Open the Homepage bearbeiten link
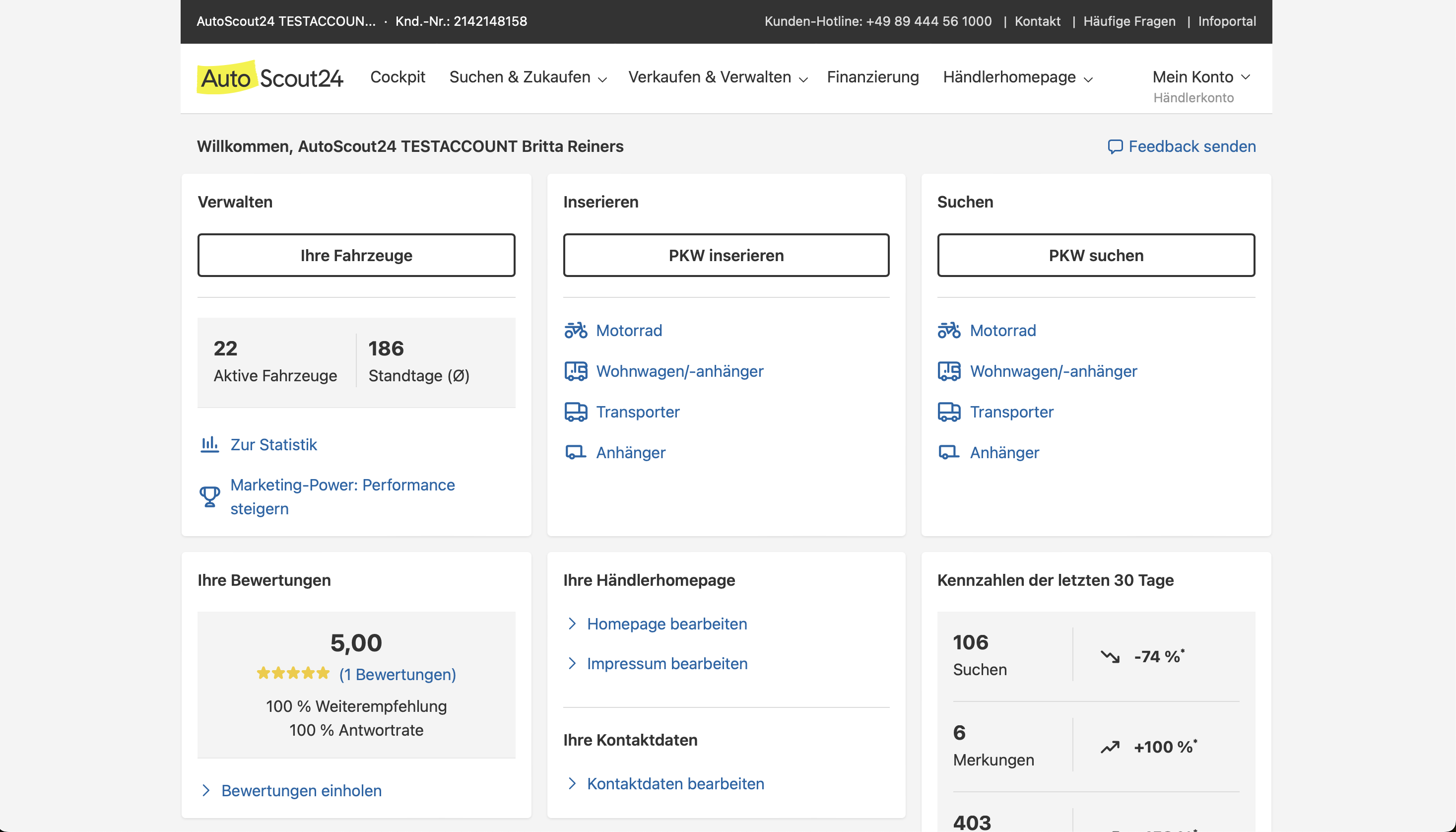The image size is (1456, 832). click(x=666, y=624)
